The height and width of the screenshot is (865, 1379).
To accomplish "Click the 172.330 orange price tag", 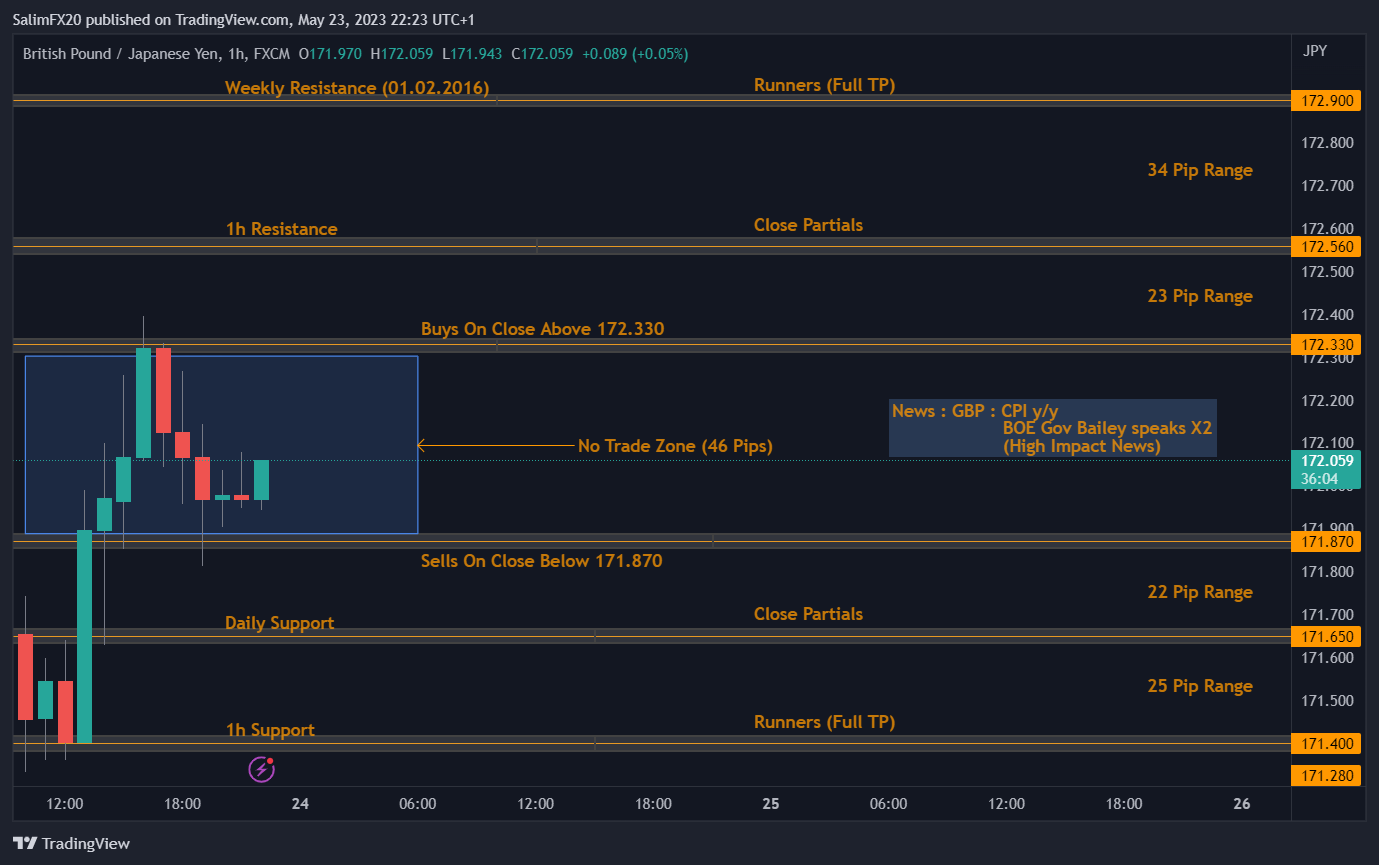I will tap(1325, 345).
